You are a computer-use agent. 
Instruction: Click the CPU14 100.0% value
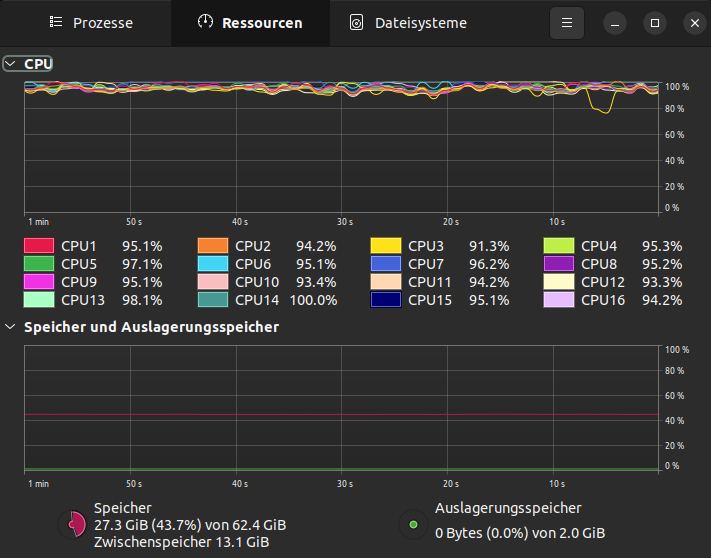(x=313, y=300)
